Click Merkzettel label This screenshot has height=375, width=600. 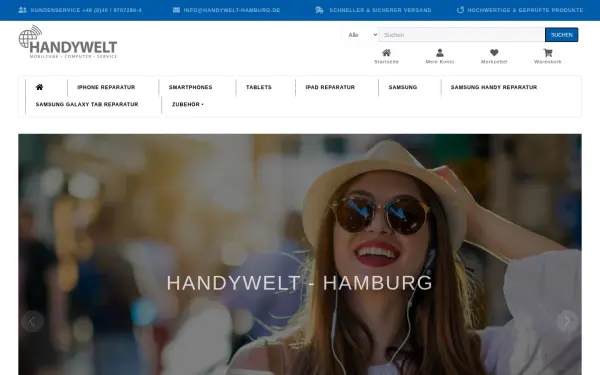click(494, 62)
